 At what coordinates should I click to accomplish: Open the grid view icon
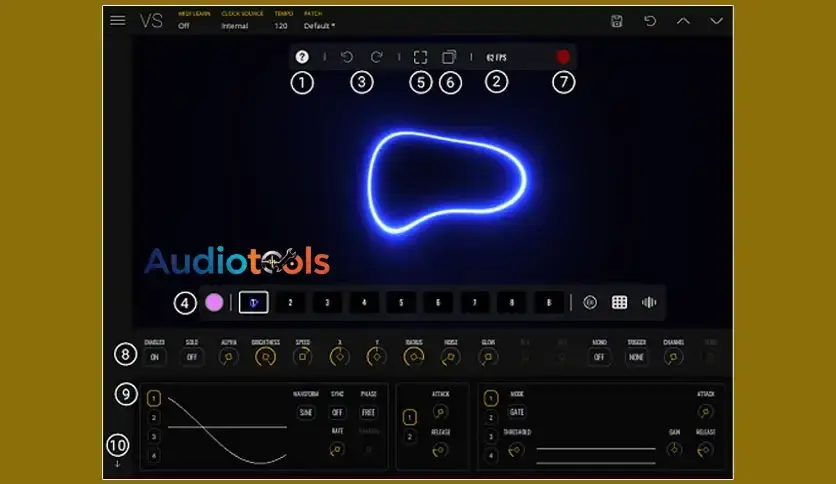click(x=619, y=302)
